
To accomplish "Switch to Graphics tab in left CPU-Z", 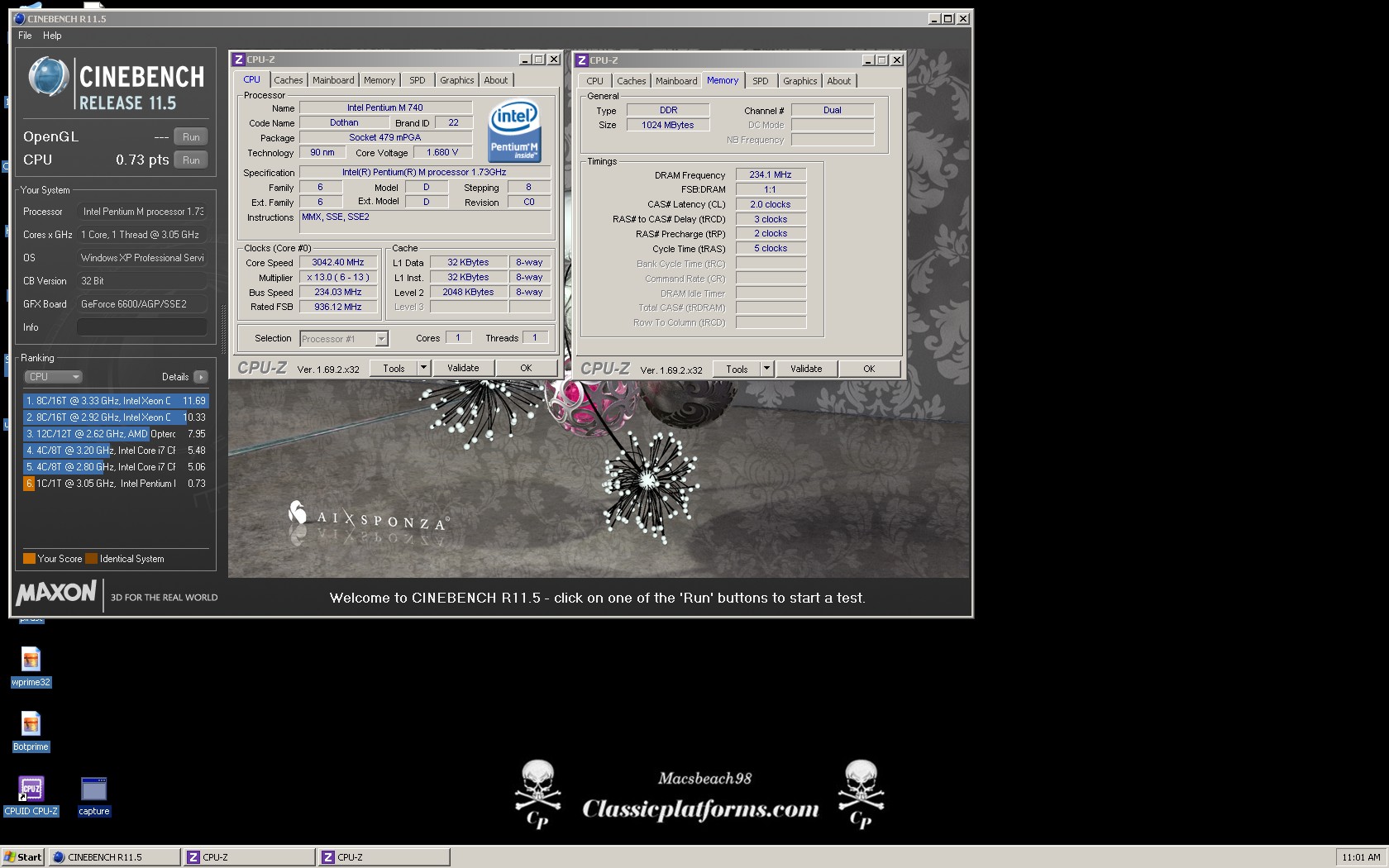I will pyautogui.click(x=457, y=80).
